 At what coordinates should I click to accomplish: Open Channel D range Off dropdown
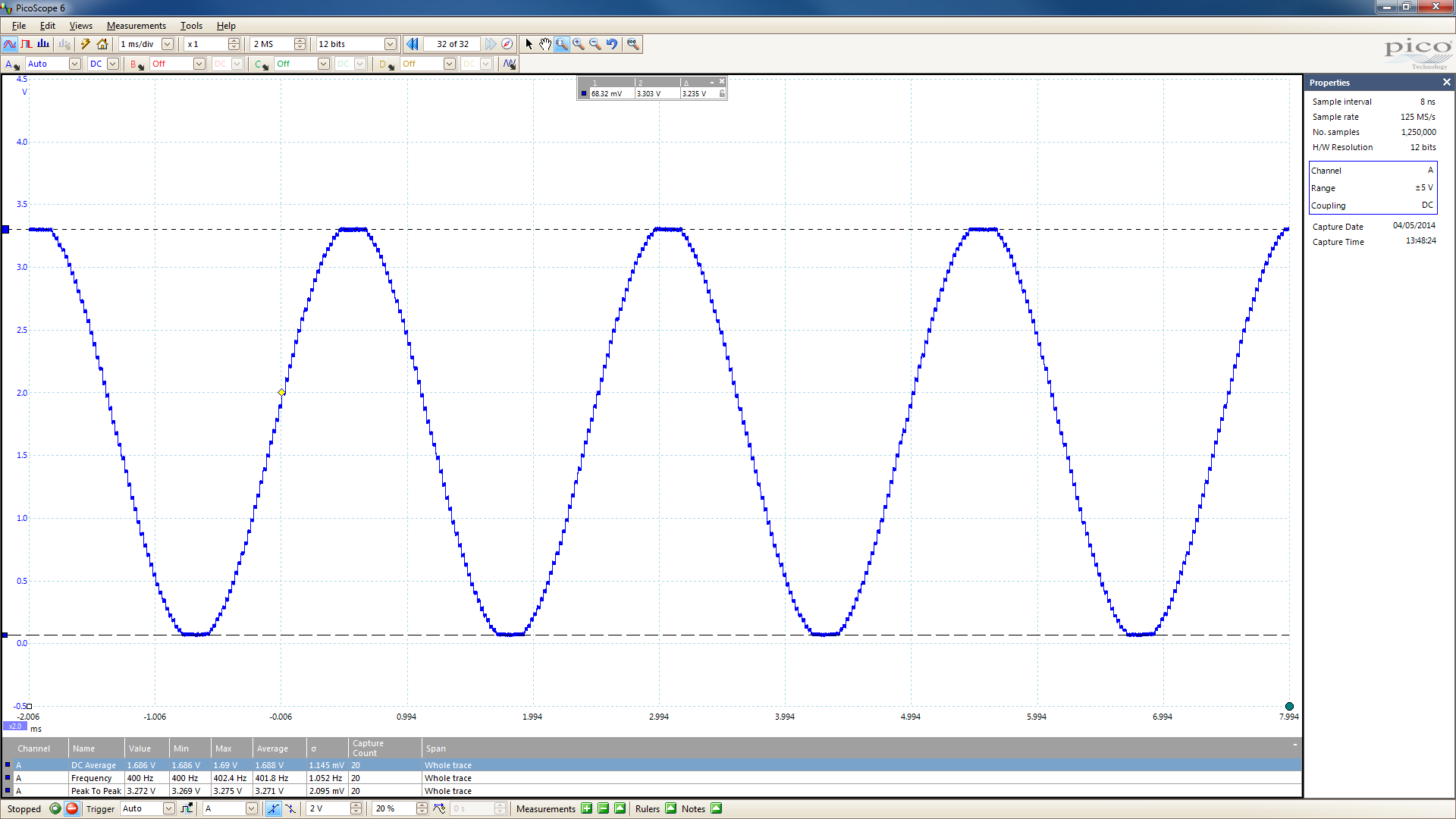click(x=449, y=64)
